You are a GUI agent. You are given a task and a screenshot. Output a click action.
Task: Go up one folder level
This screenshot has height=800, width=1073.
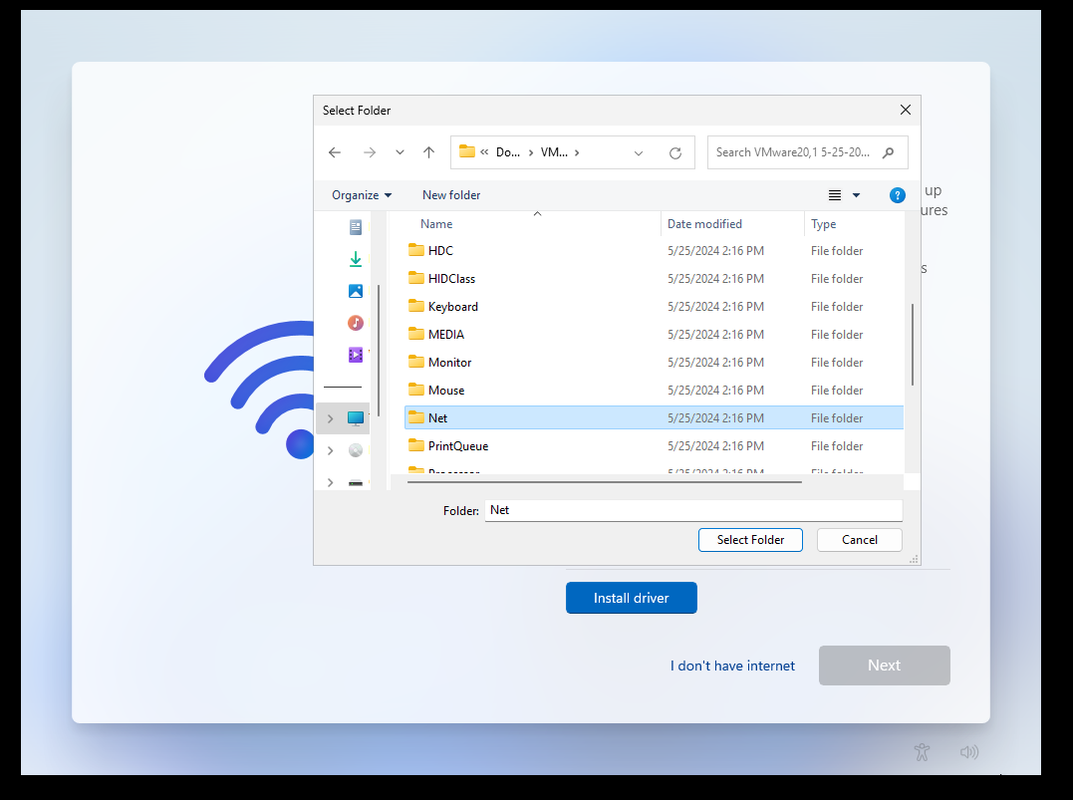click(x=428, y=153)
